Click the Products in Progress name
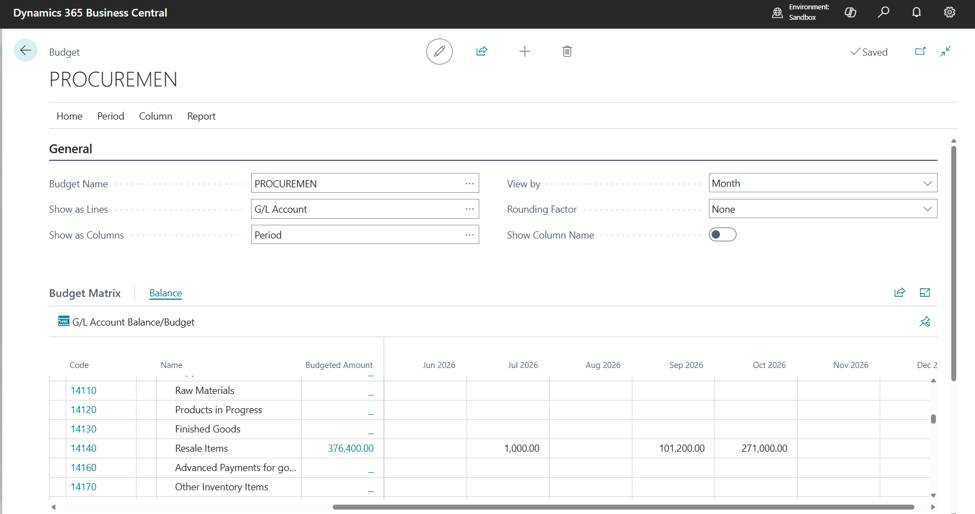Screen dimensions: 975x514 [218, 410]
